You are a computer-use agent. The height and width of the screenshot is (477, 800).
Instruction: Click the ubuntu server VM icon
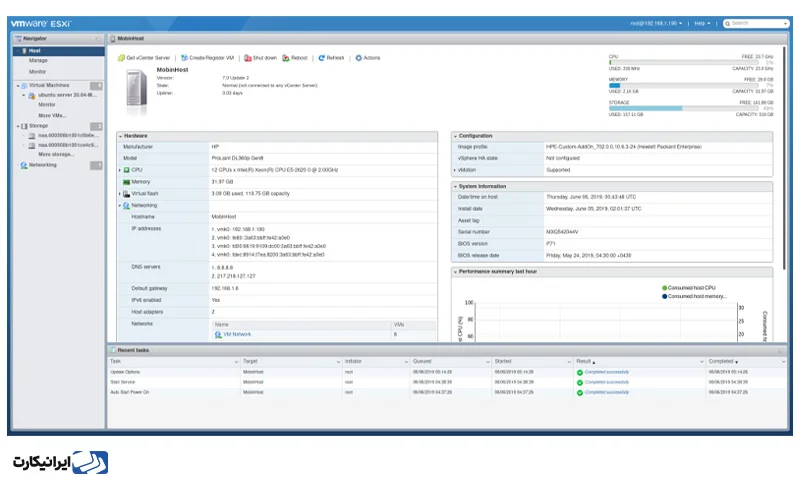[32, 95]
